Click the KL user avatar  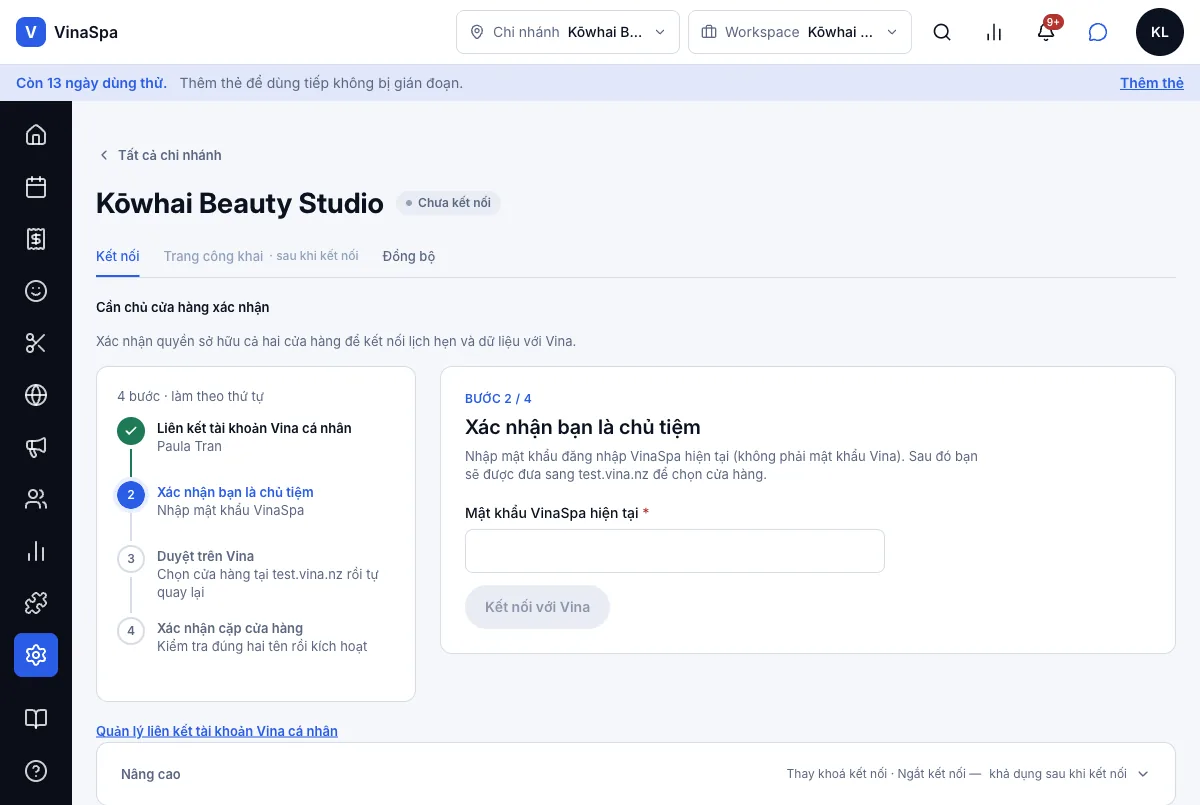[1160, 32]
